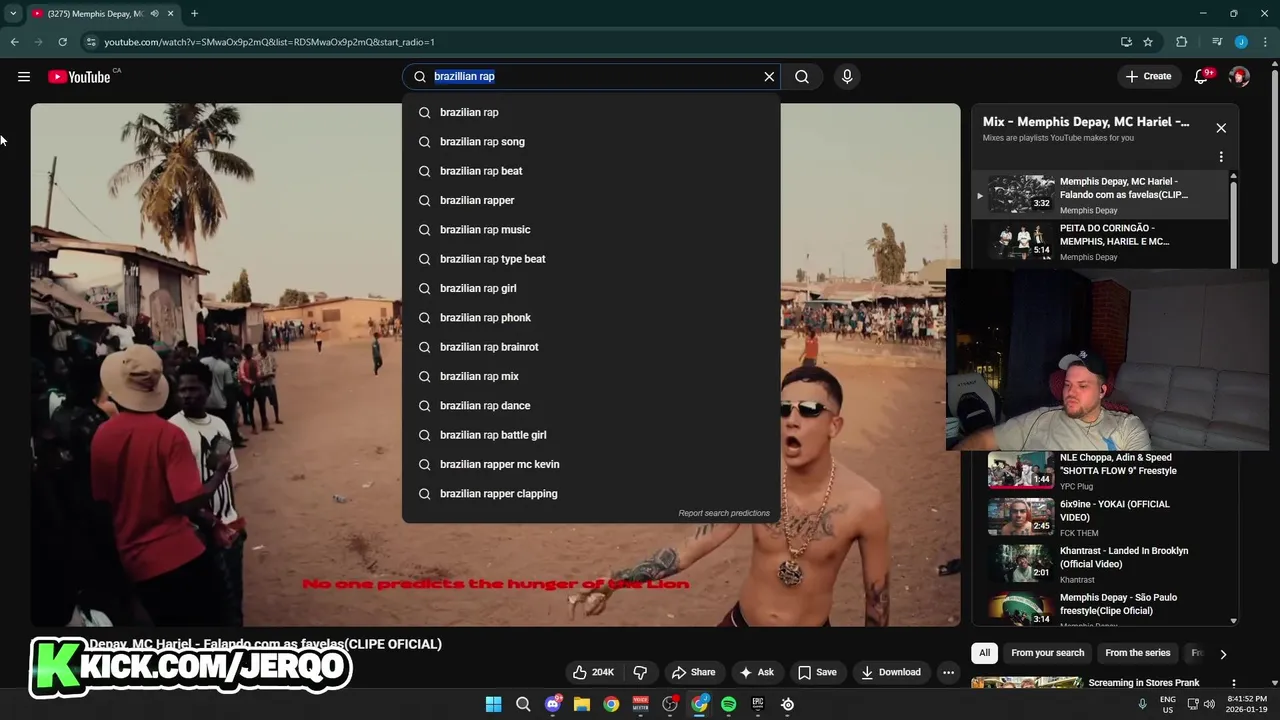Viewport: 1280px width, 720px height.
Task: Reload the page with the refresh icon
Action: point(62,42)
